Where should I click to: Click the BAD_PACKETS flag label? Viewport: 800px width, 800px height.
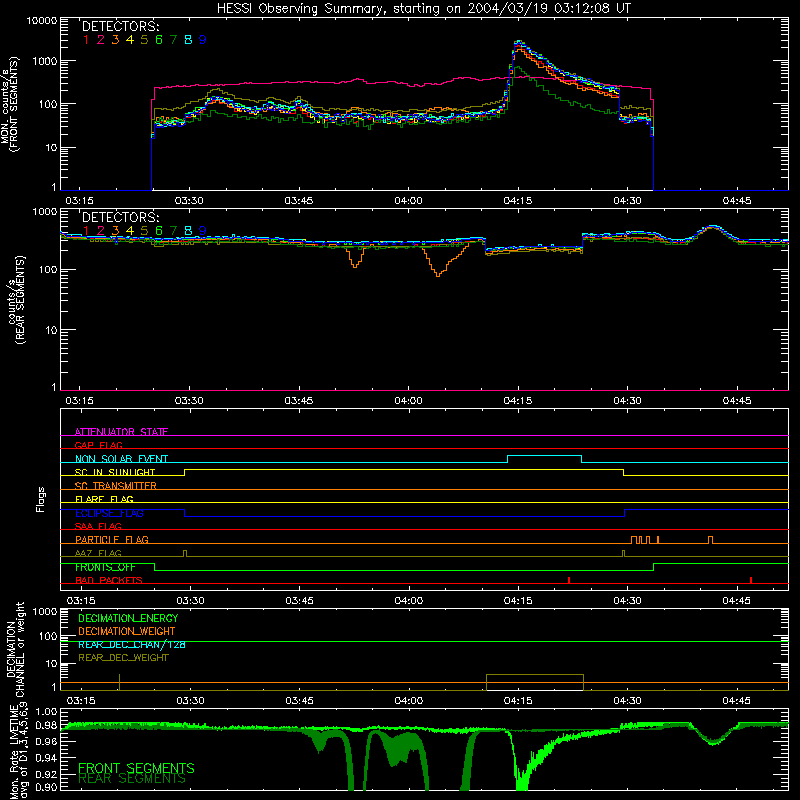[x=109, y=580]
